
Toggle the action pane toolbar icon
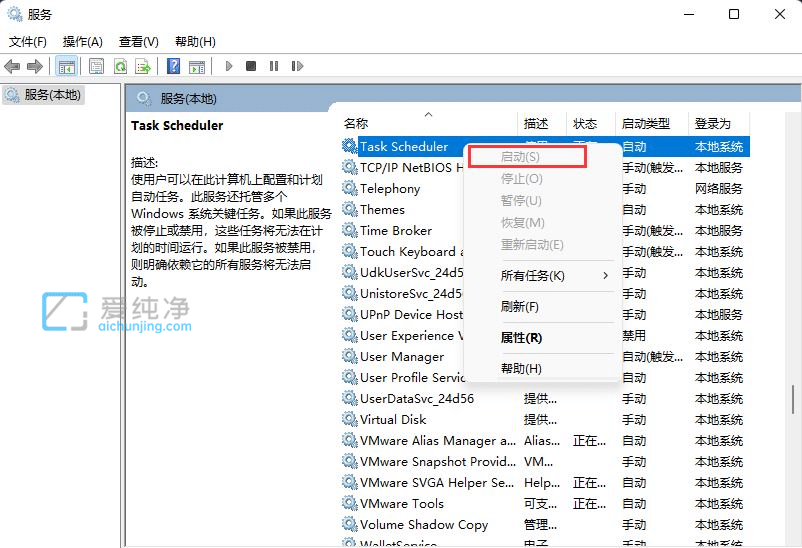click(197, 66)
